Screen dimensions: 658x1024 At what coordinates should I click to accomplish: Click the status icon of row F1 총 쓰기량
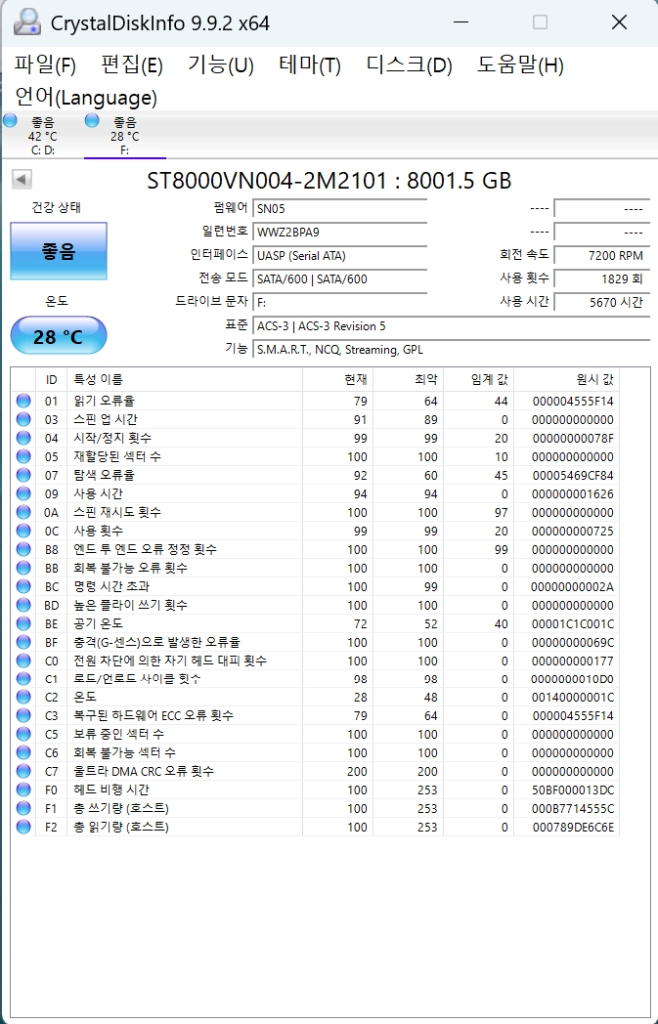click(x=24, y=808)
